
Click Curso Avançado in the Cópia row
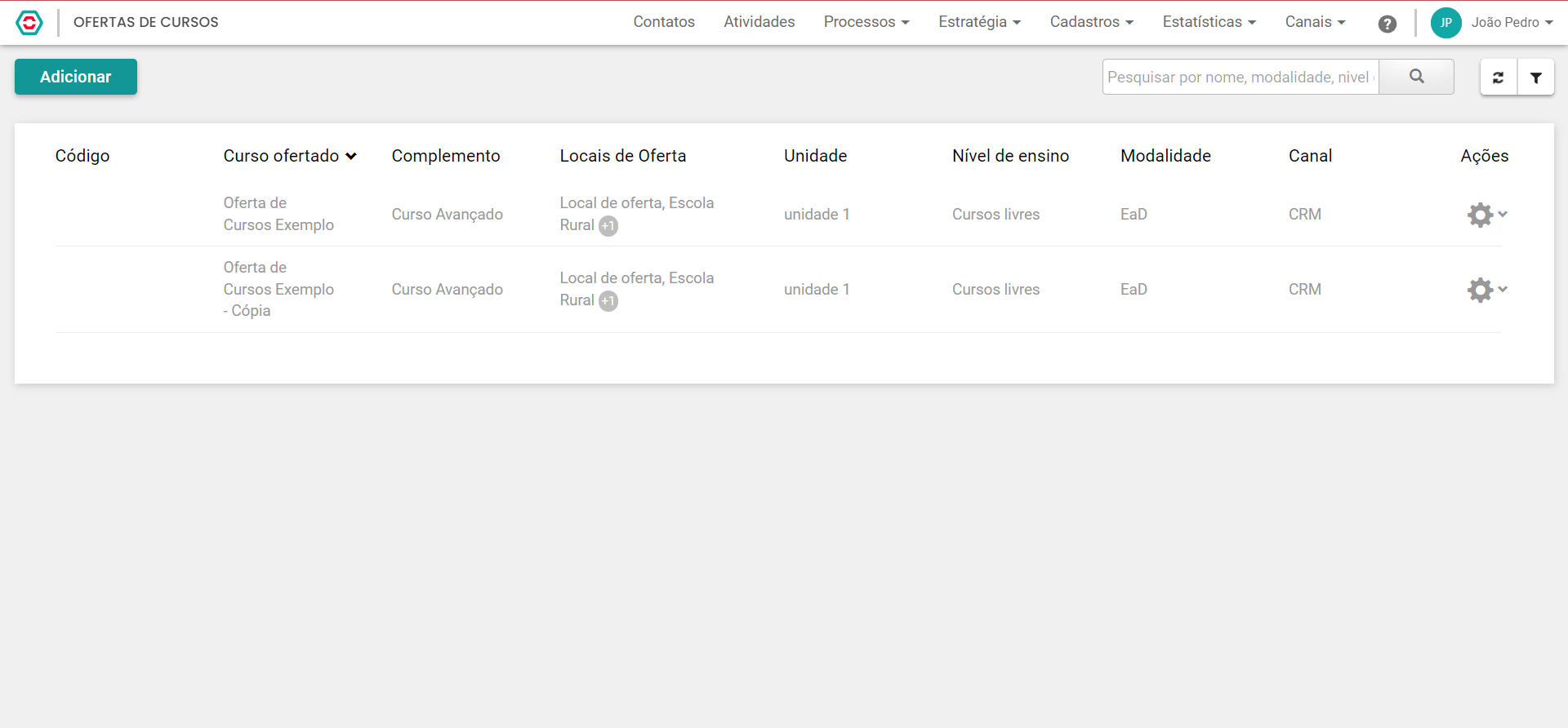[x=448, y=290]
